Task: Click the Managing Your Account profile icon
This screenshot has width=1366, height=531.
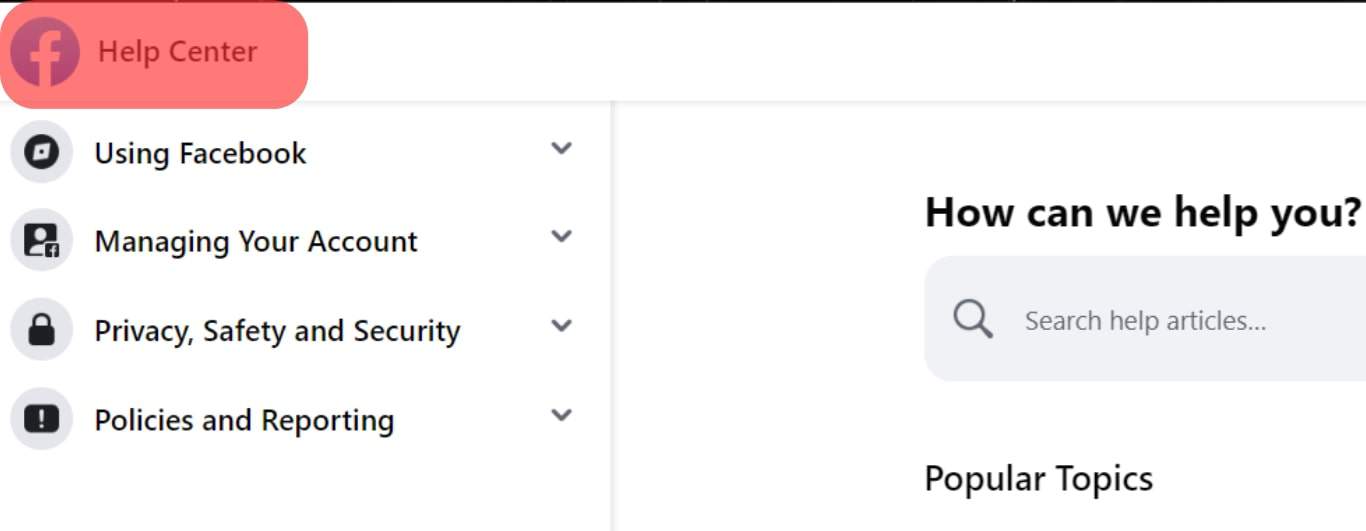Action: pyautogui.click(x=41, y=240)
